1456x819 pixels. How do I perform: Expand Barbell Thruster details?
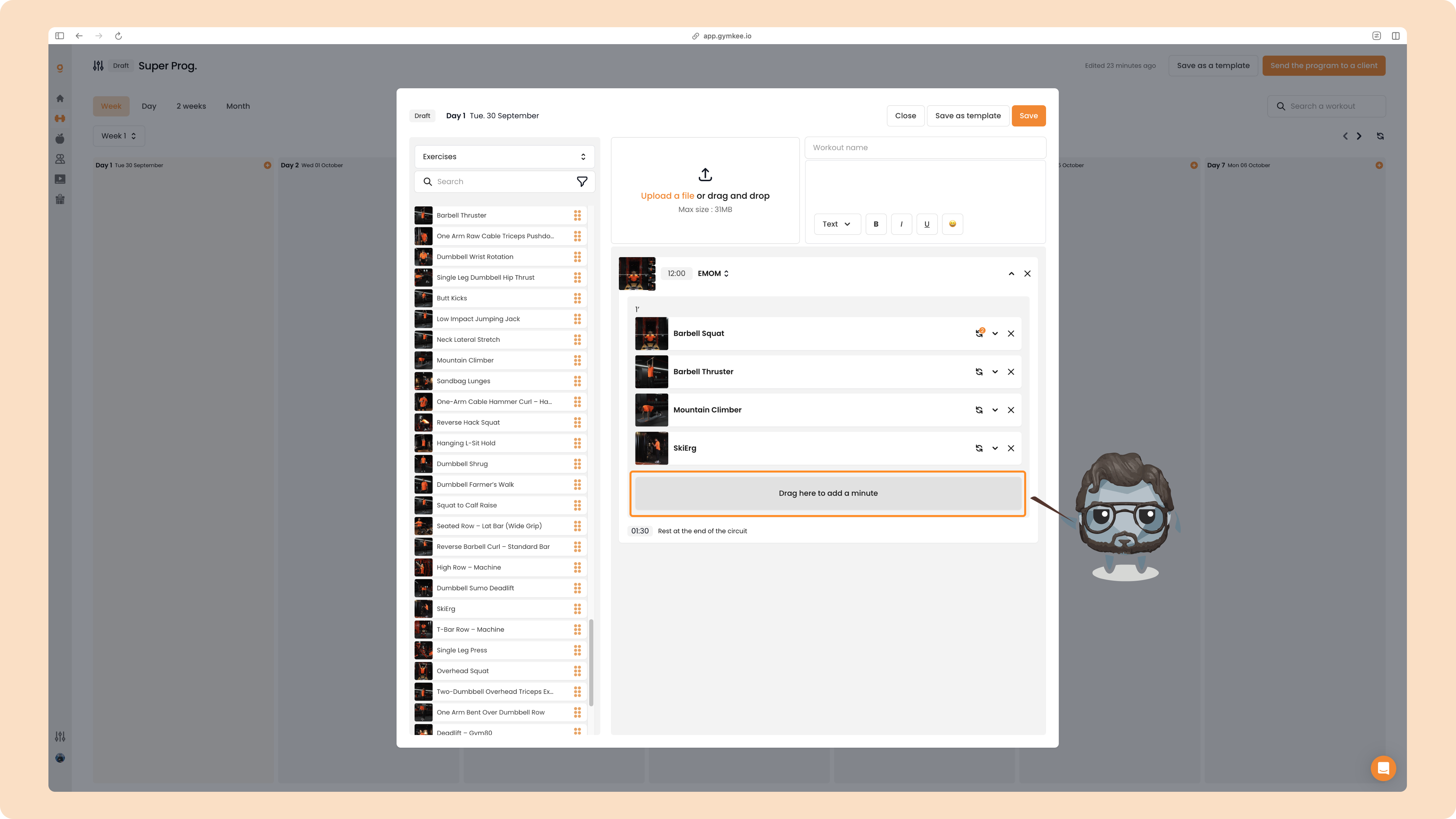995,372
